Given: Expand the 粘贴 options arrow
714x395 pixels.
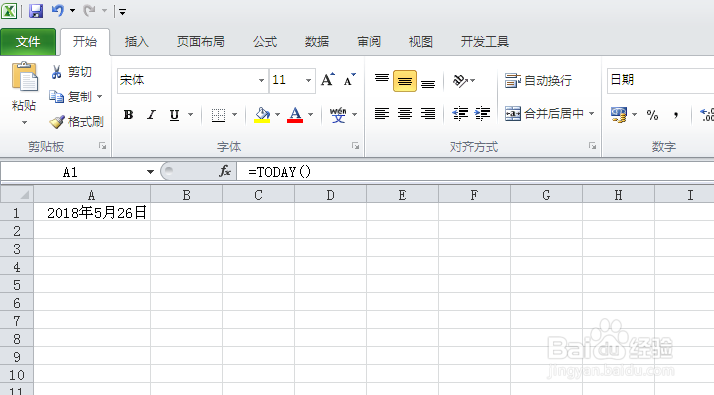Looking at the screenshot, I should tap(25, 123).
